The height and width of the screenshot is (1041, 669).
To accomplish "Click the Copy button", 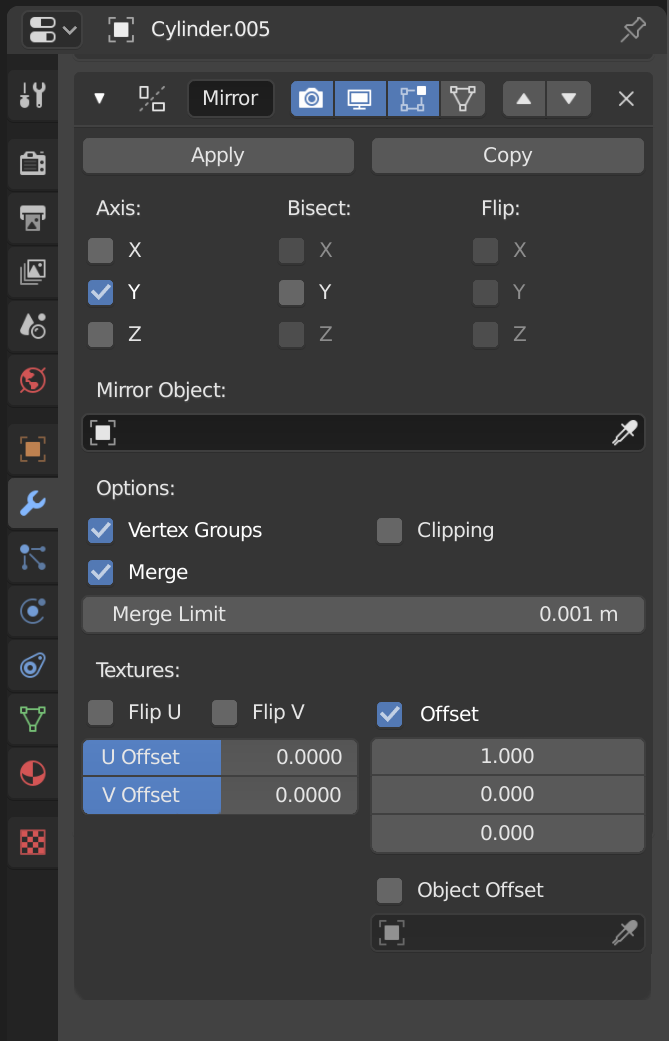I will (508, 155).
